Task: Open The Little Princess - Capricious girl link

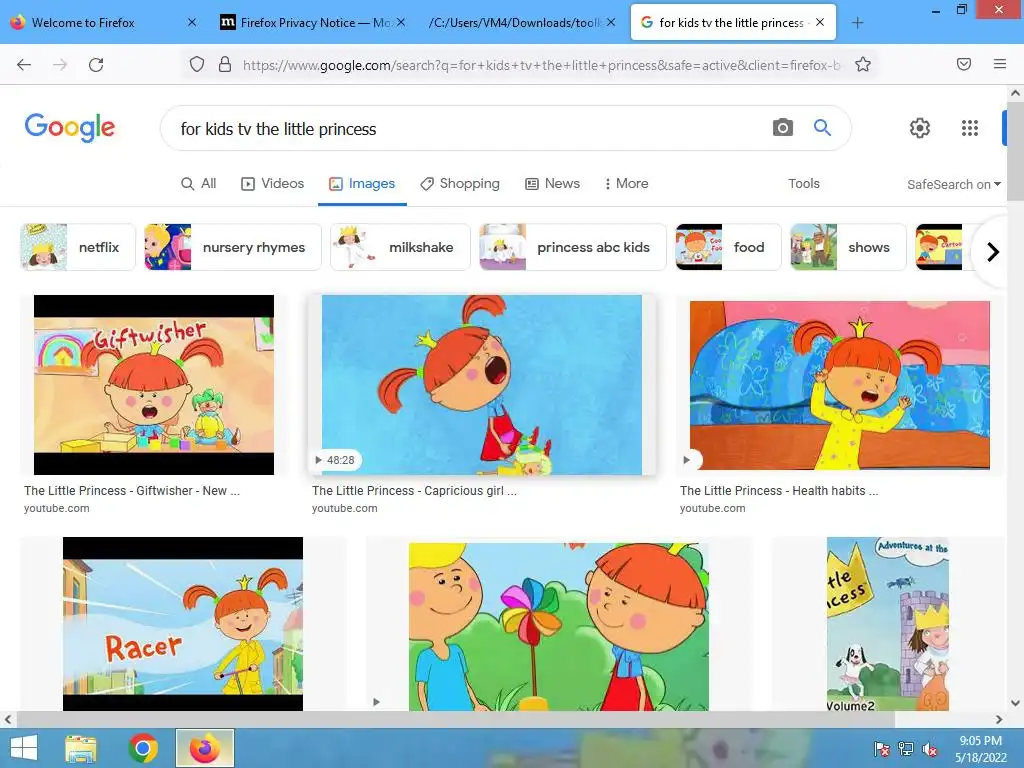Action: click(x=414, y=490)
